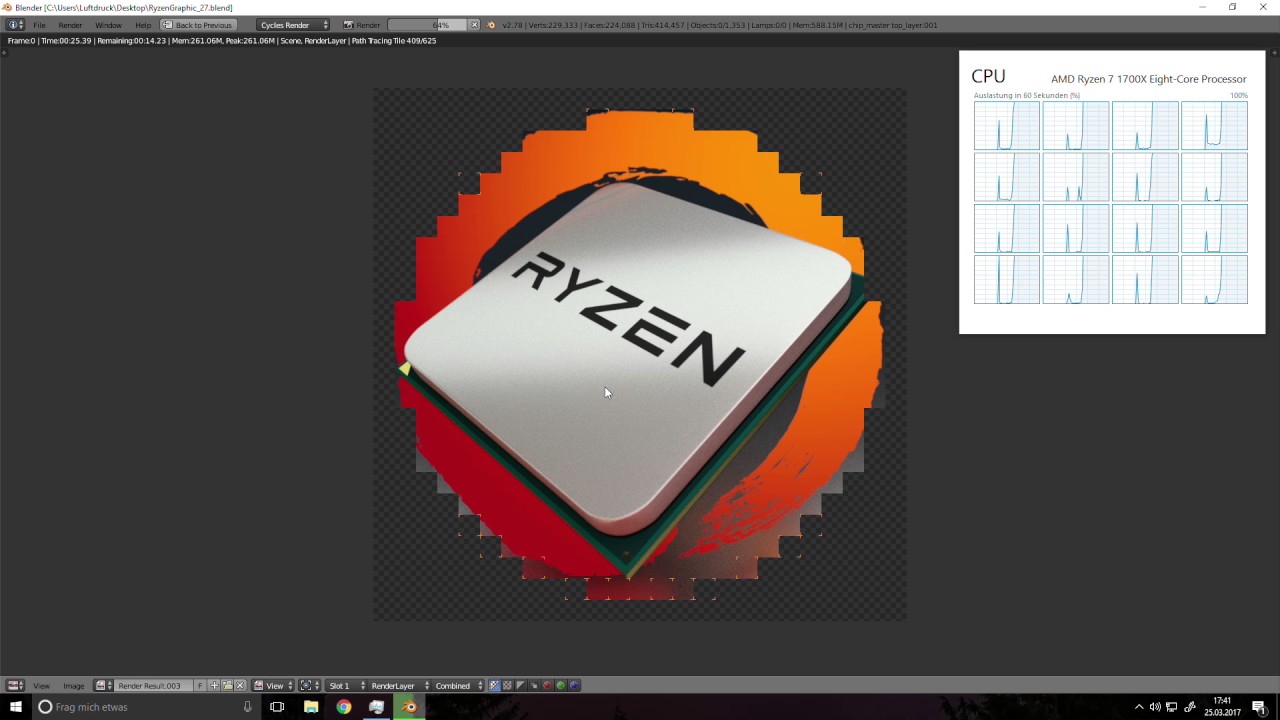Screen dimensions: 1280x720
Task: Click the rendered Ryzen chip image
Action: click(640, 354)
